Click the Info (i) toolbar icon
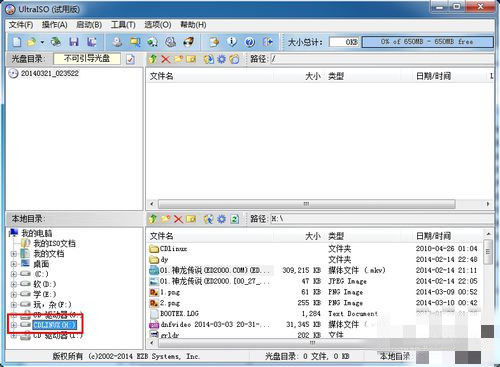Viewport: 500px width, 367px height. pyautogui.click(x=232, y=42)
